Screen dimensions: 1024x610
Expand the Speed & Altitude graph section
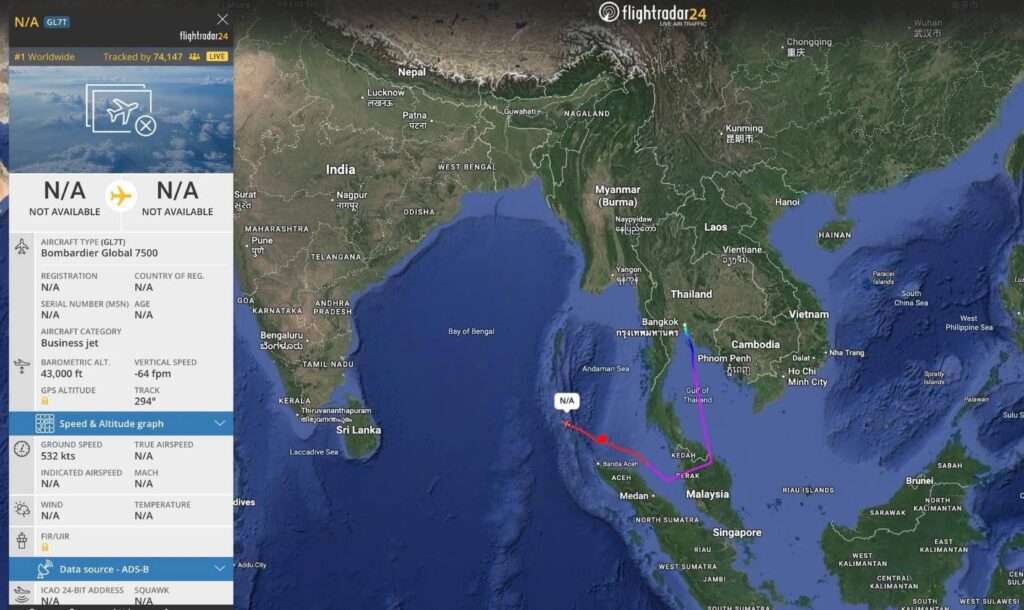point(121,423)
